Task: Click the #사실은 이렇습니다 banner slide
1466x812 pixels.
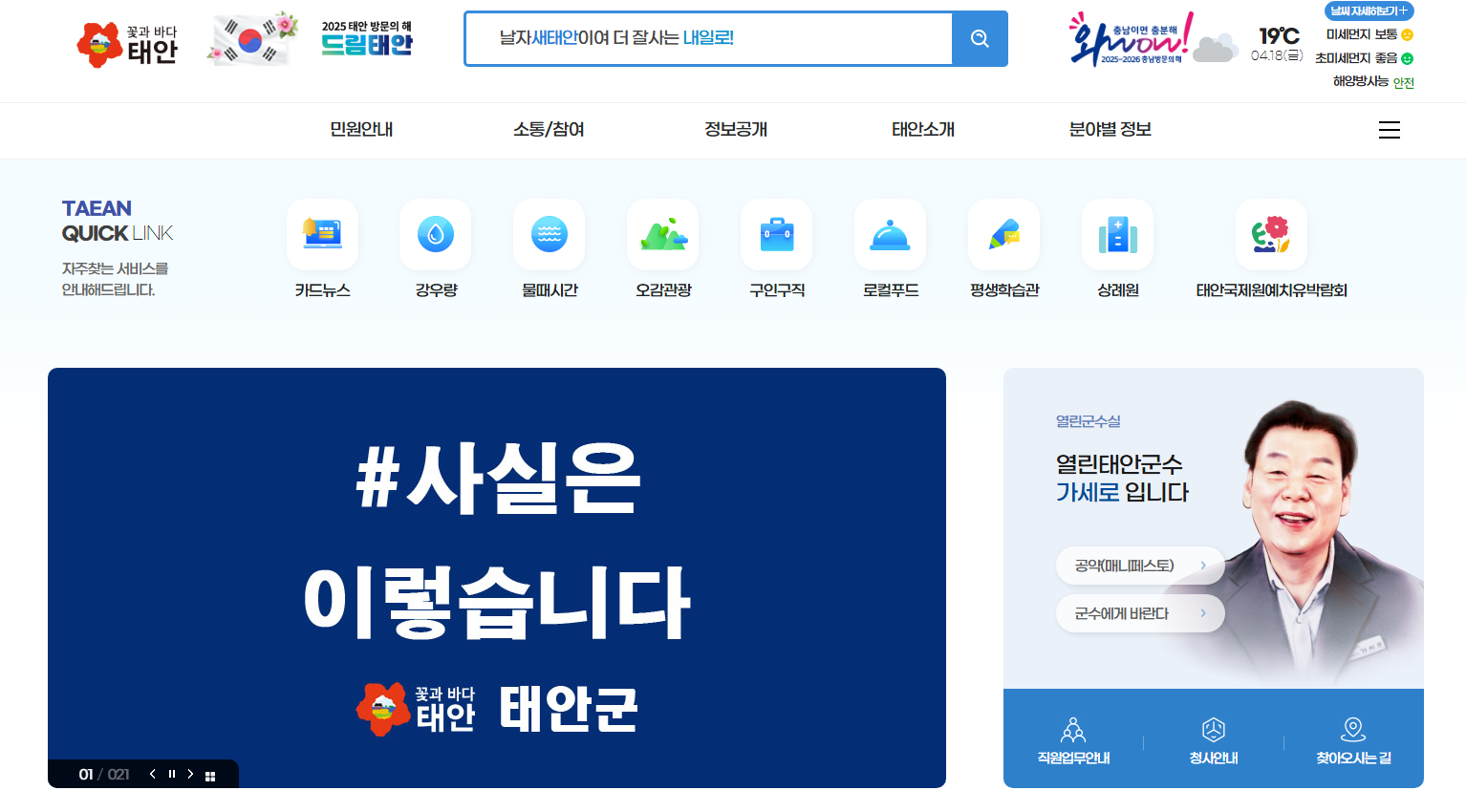Action: 497,578
